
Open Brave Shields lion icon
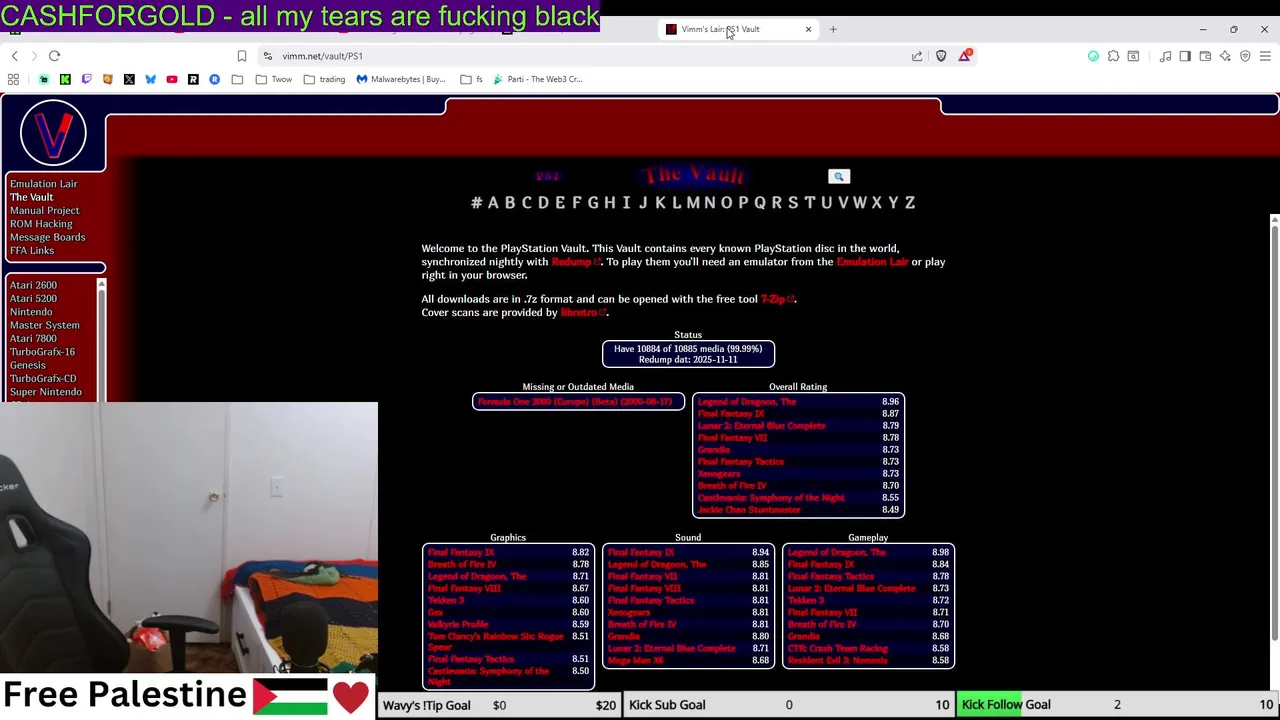[x=941, y=56]
